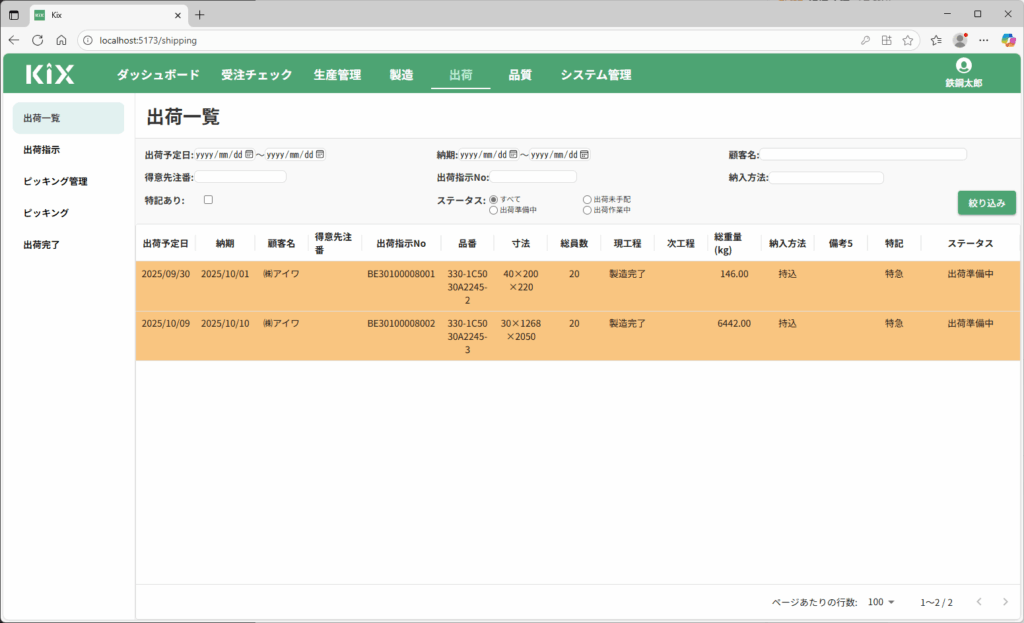Open the 納期 start date calendar picker
1024x623 pixels.
pyautogui.click(x=513, y=155)
